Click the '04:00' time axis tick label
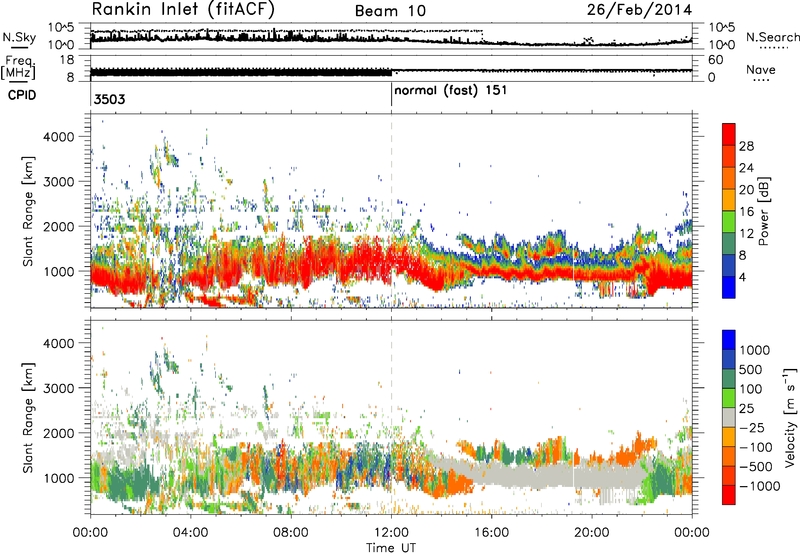The image size is (800, 554). pyautogui.click(x=190, y=533)
